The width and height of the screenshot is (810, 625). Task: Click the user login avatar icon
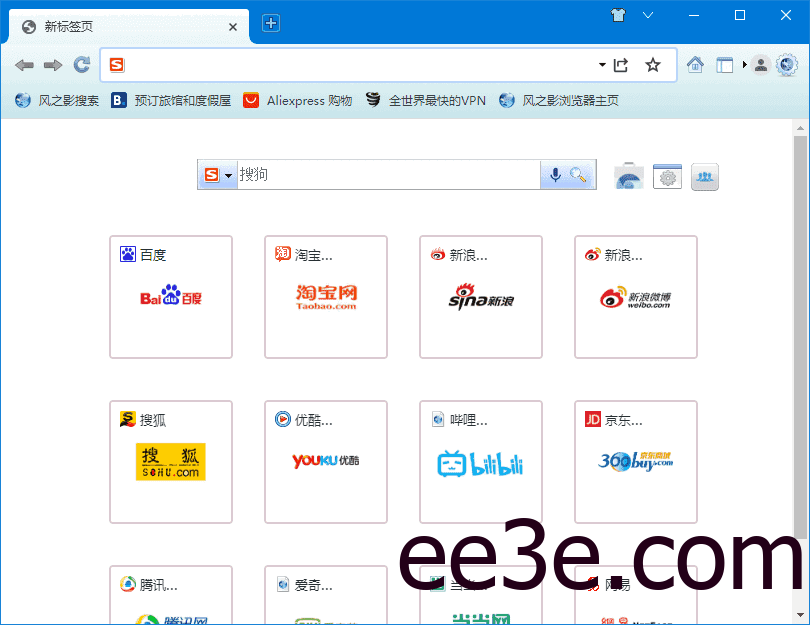[762, 64]
